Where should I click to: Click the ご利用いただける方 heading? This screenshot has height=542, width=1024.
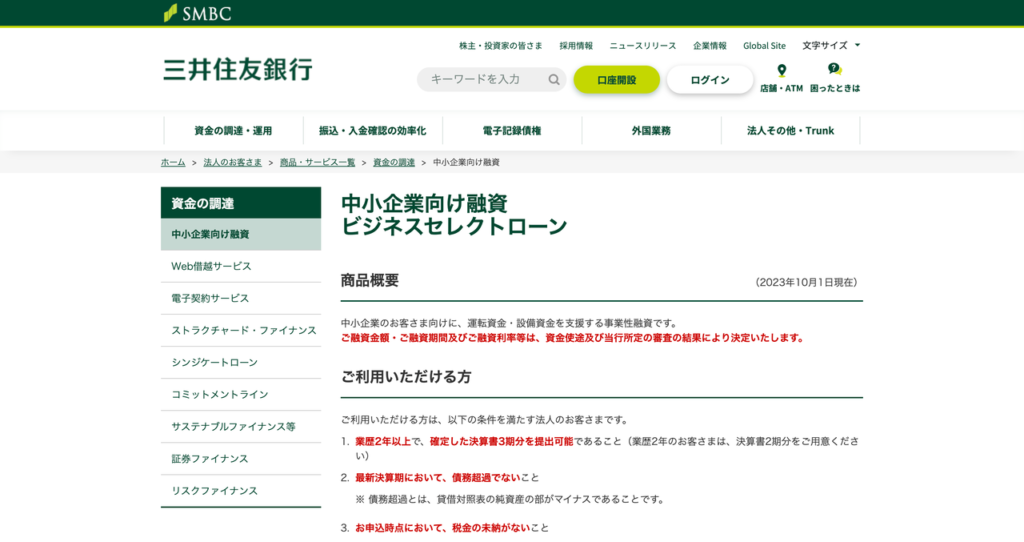pos(406,377)
